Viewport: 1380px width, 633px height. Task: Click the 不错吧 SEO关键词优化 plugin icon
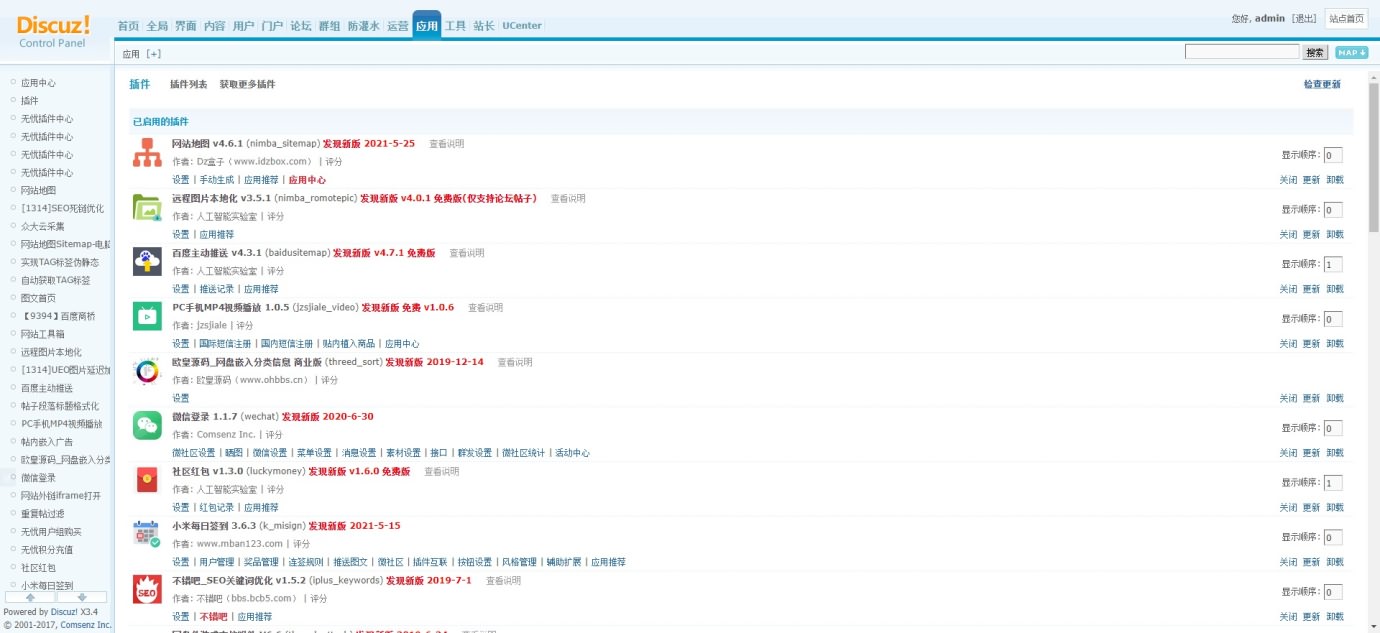[x=147, y=589]
